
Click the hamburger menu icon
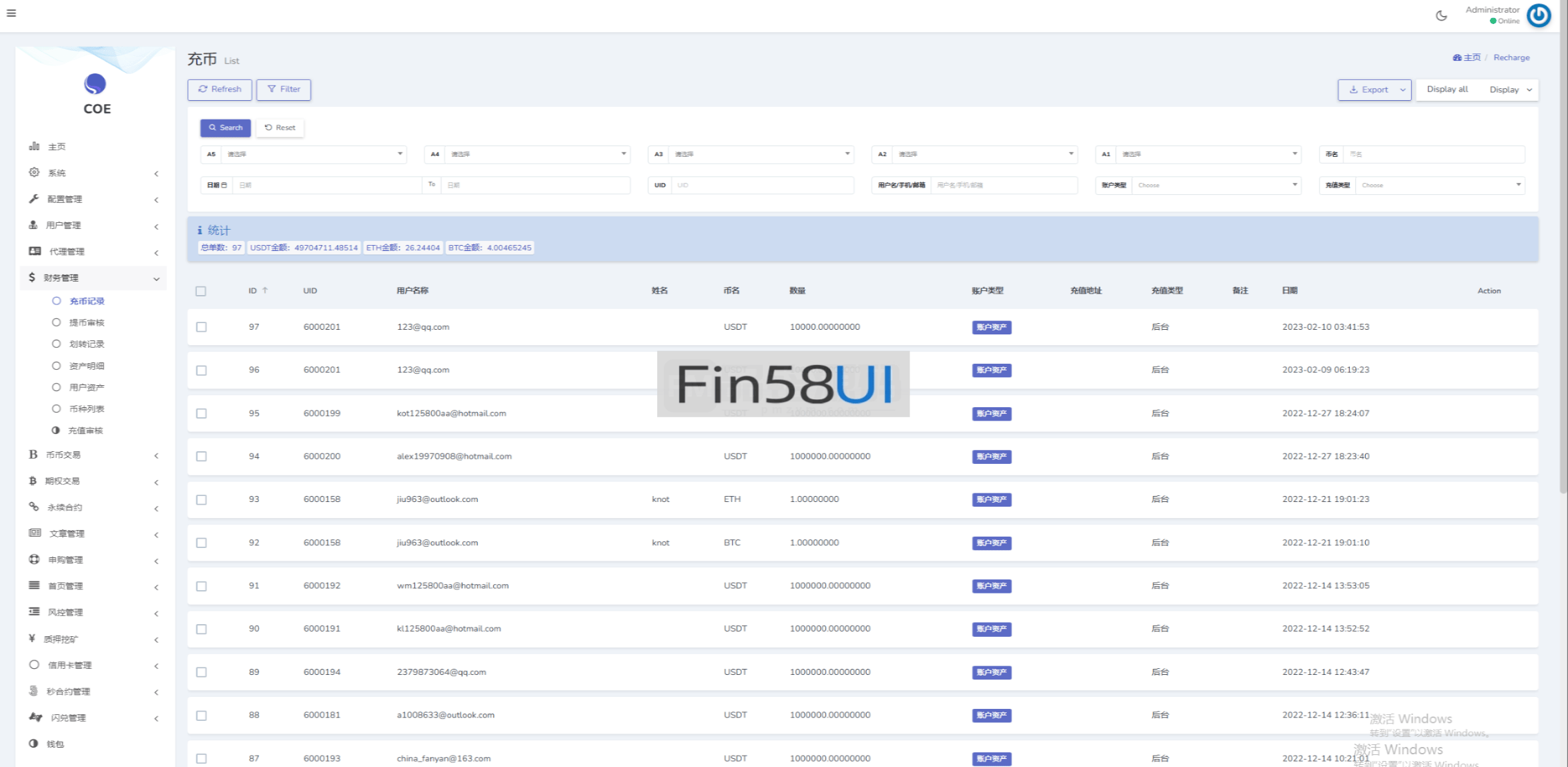tap(11, 13)
